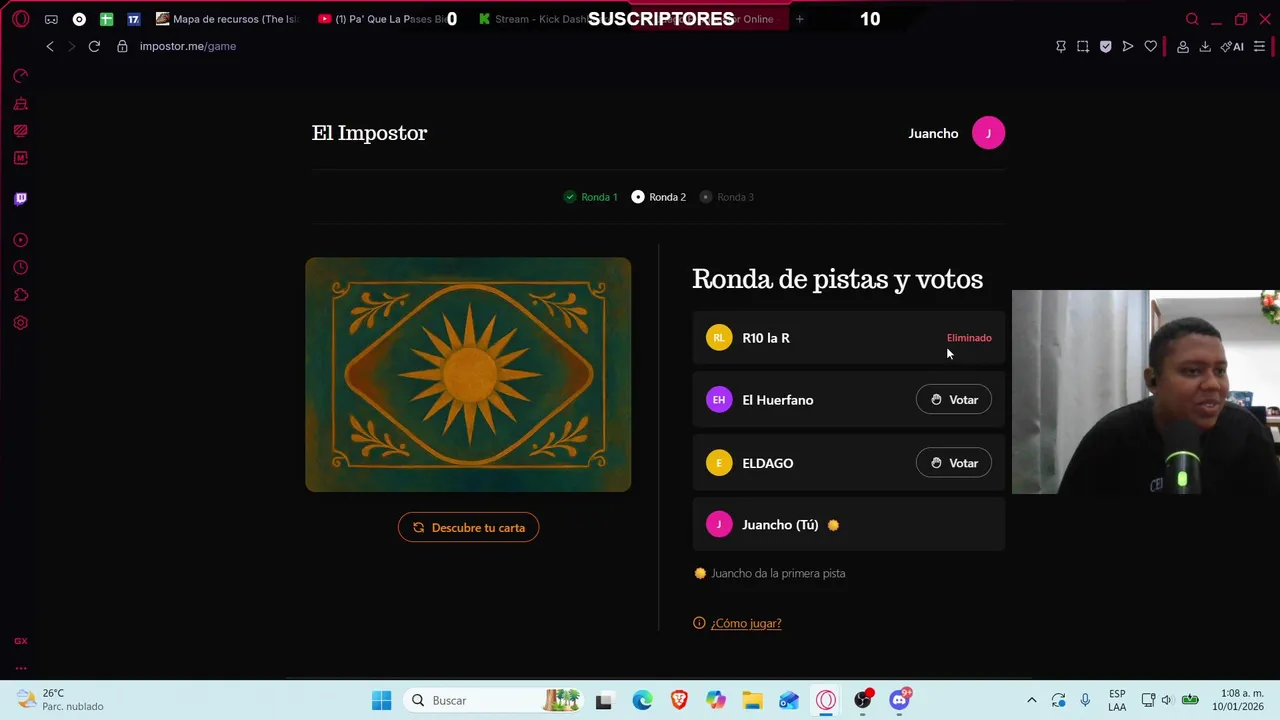Open Discord from the taskbar
Screen dimensions: 1280x720
[x=900, y=700]
